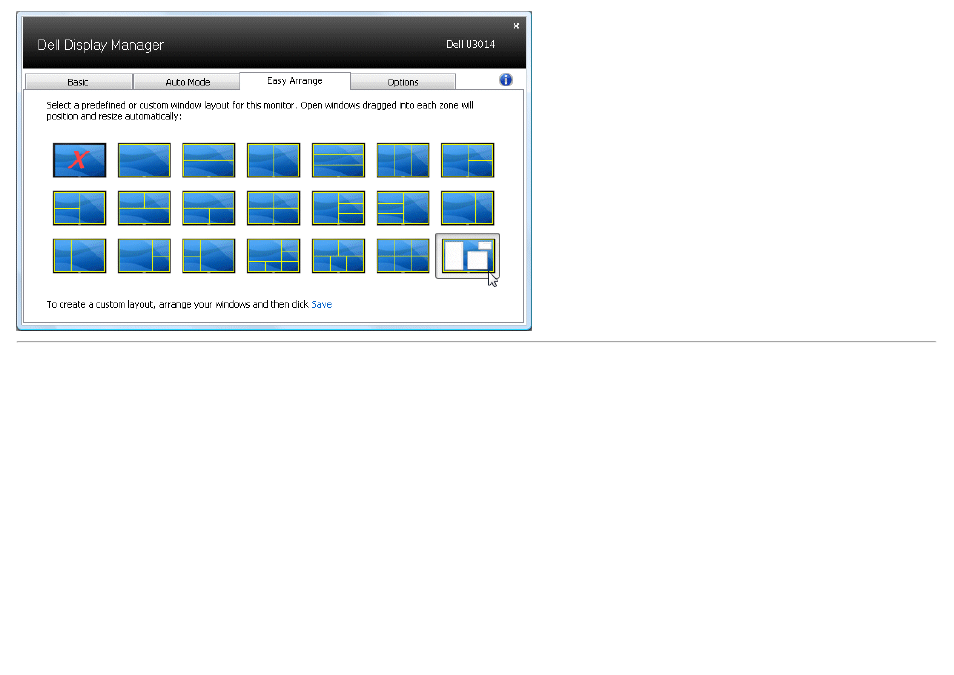The image size is (954, 675).
Task: Go to the Options tab
Action: (403, 82)
